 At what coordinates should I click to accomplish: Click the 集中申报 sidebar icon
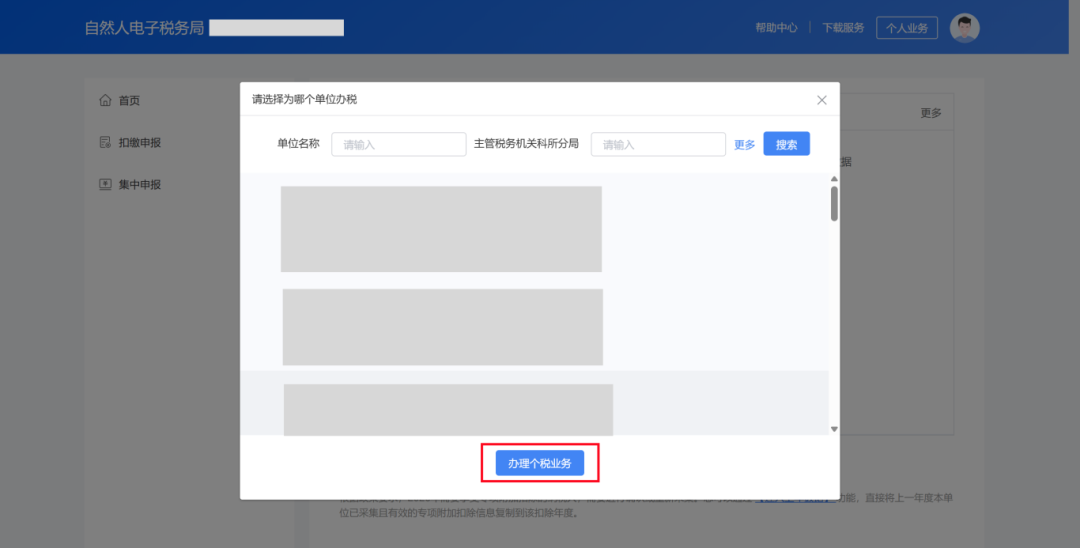pyautogui.click(x=105, y=185)
